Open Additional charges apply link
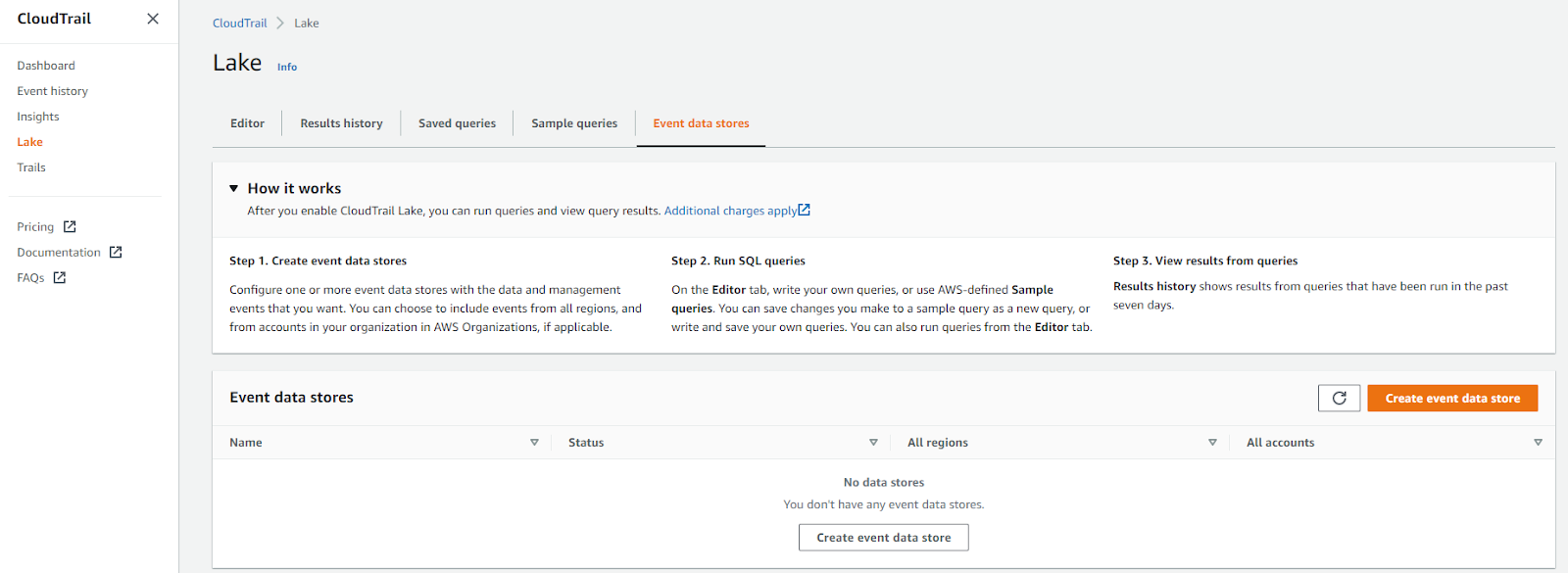1568x573 pixels. (x=730, y=211)
